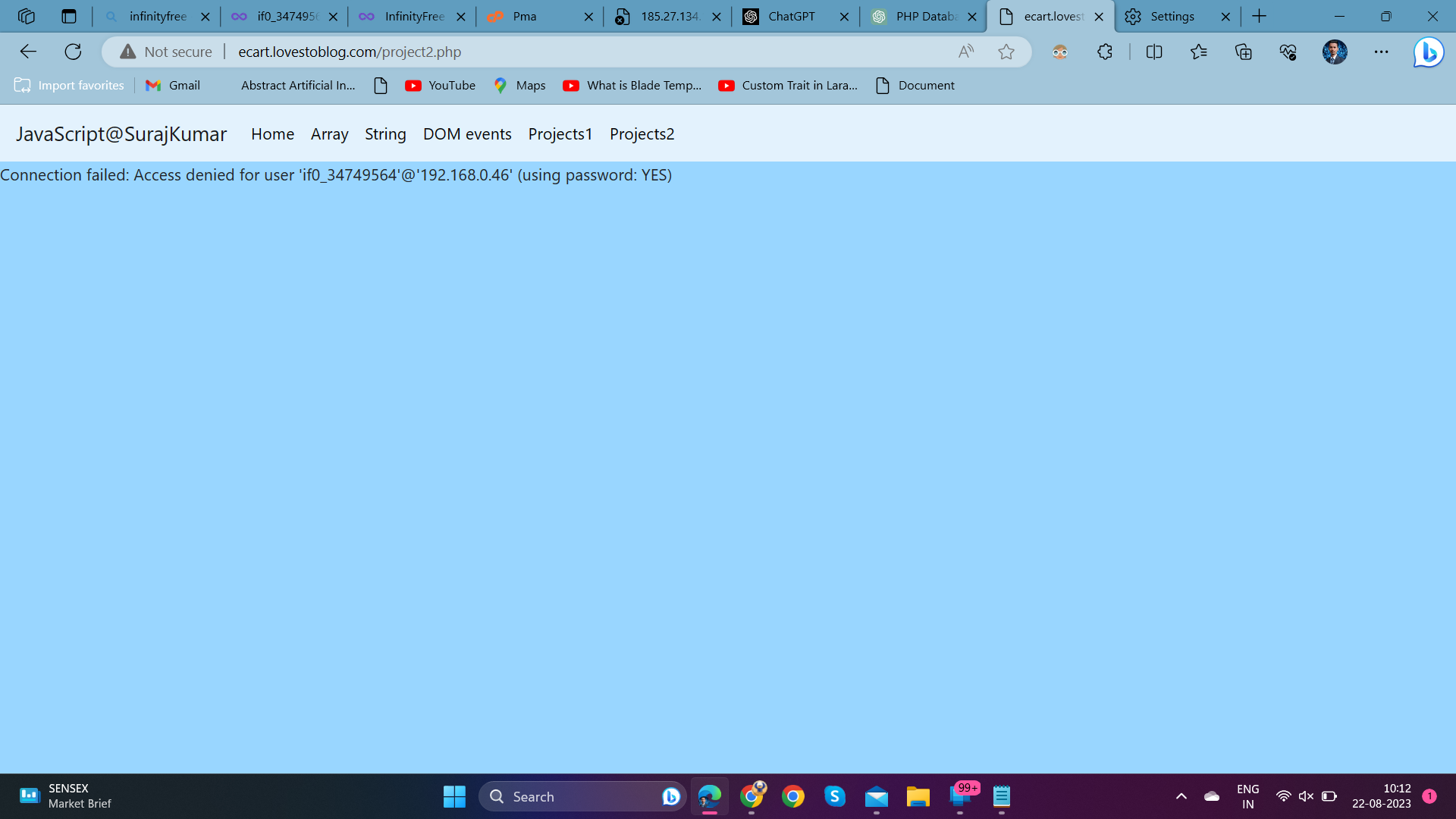The height and width of the screenshot is (819, 1456).
Task: Expand the system tray hidden icons chevron
Action: (x=1181, y=796)
